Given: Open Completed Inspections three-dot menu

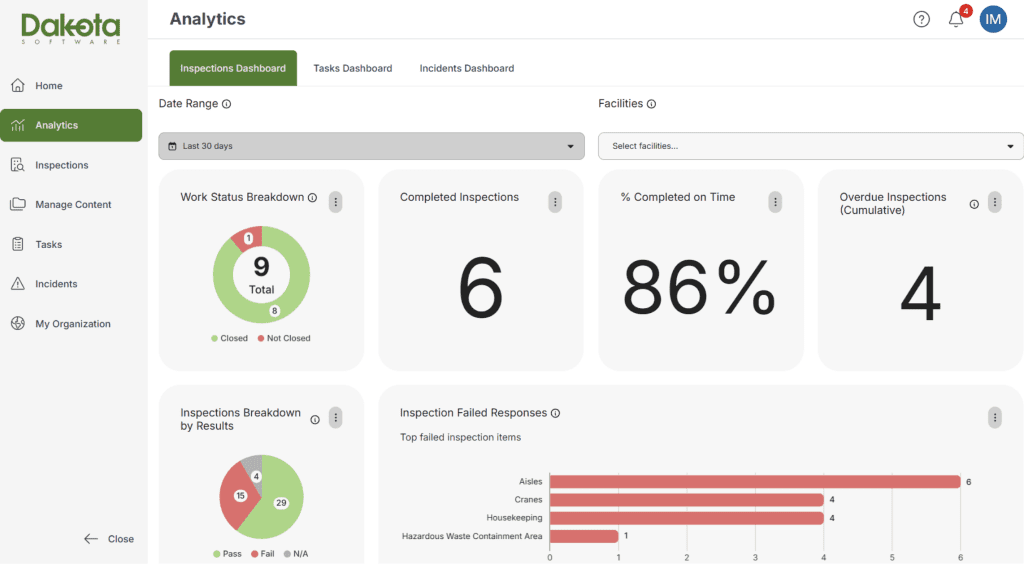Looking at the screenshot, I should pos(555,202).
